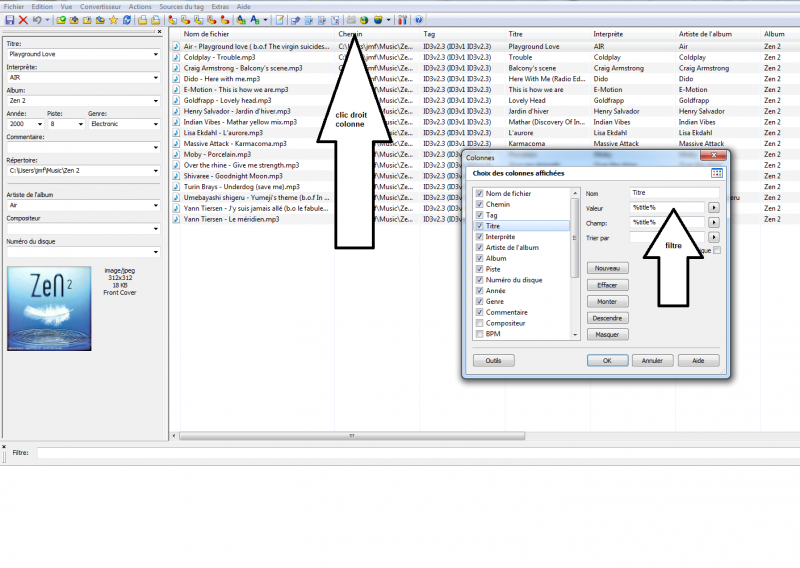Enable the Compositeur column checkbox
The width and height of the screenshot is (800, 568).
pyautogui.click(x=481, y=323)
